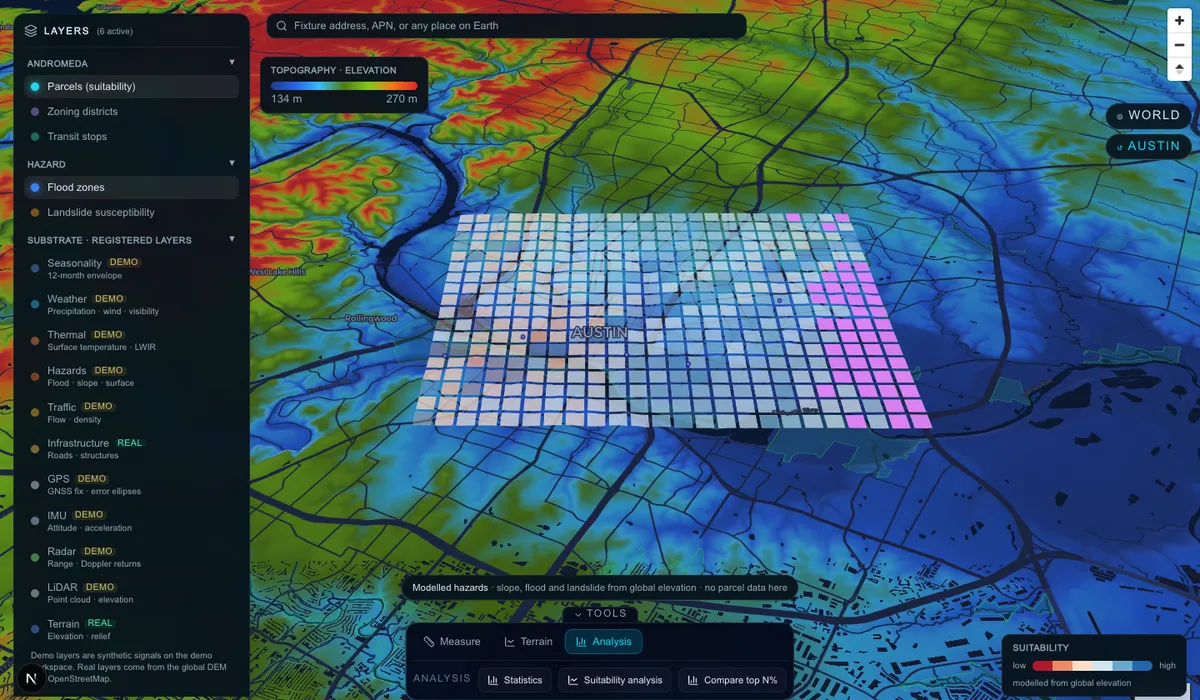
Task: Switch to the Terrain tool tab
Action: click(x=528, y=642)
